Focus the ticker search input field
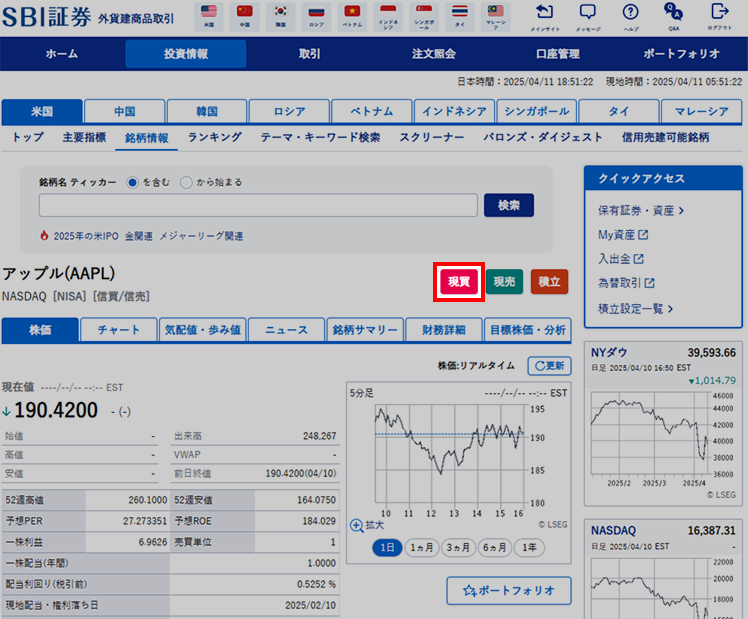Viewport: 748px width, 619px height. click(258, 205)
